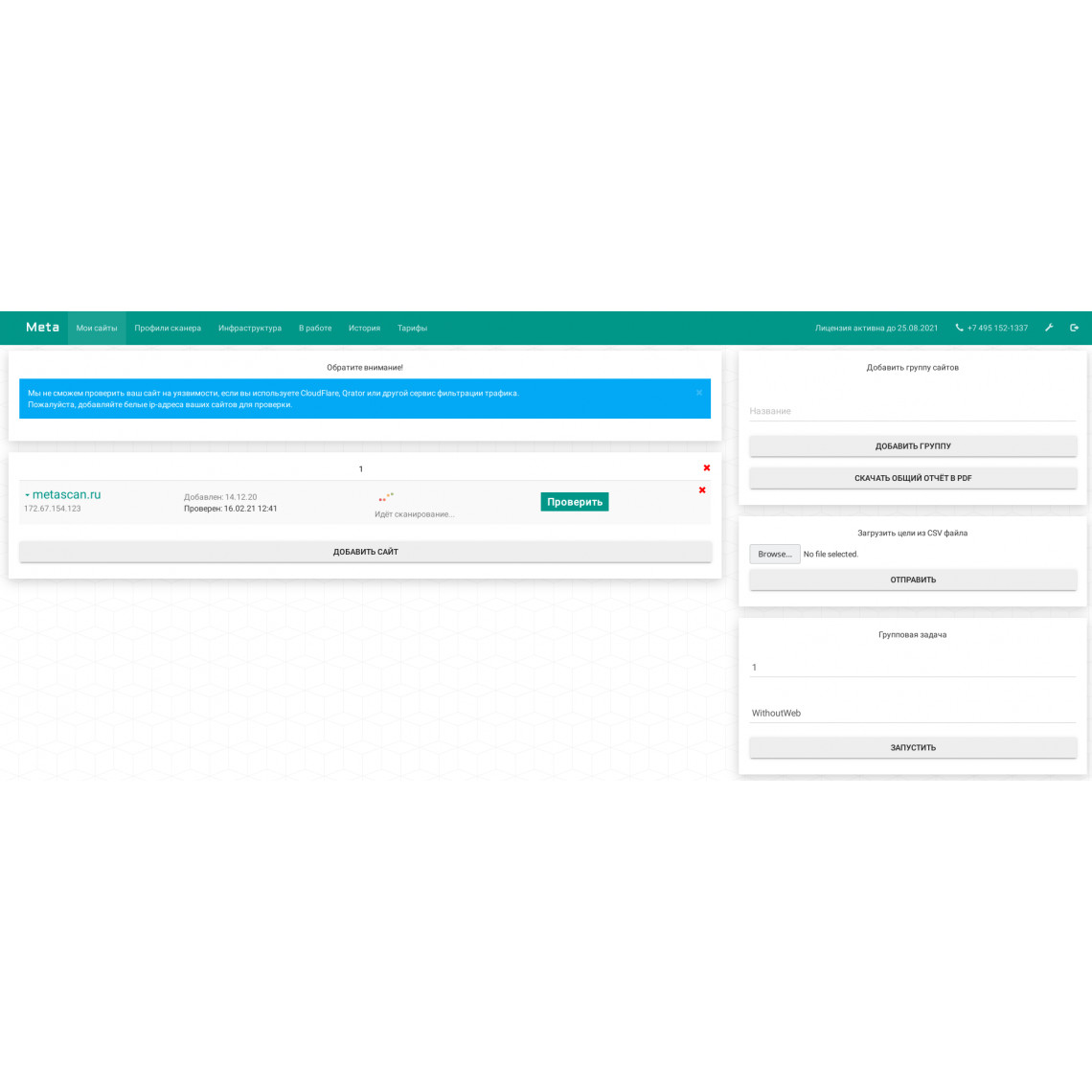Open the История page
This screenshot has width=1092, height=1092.
[x=364, y=328]
